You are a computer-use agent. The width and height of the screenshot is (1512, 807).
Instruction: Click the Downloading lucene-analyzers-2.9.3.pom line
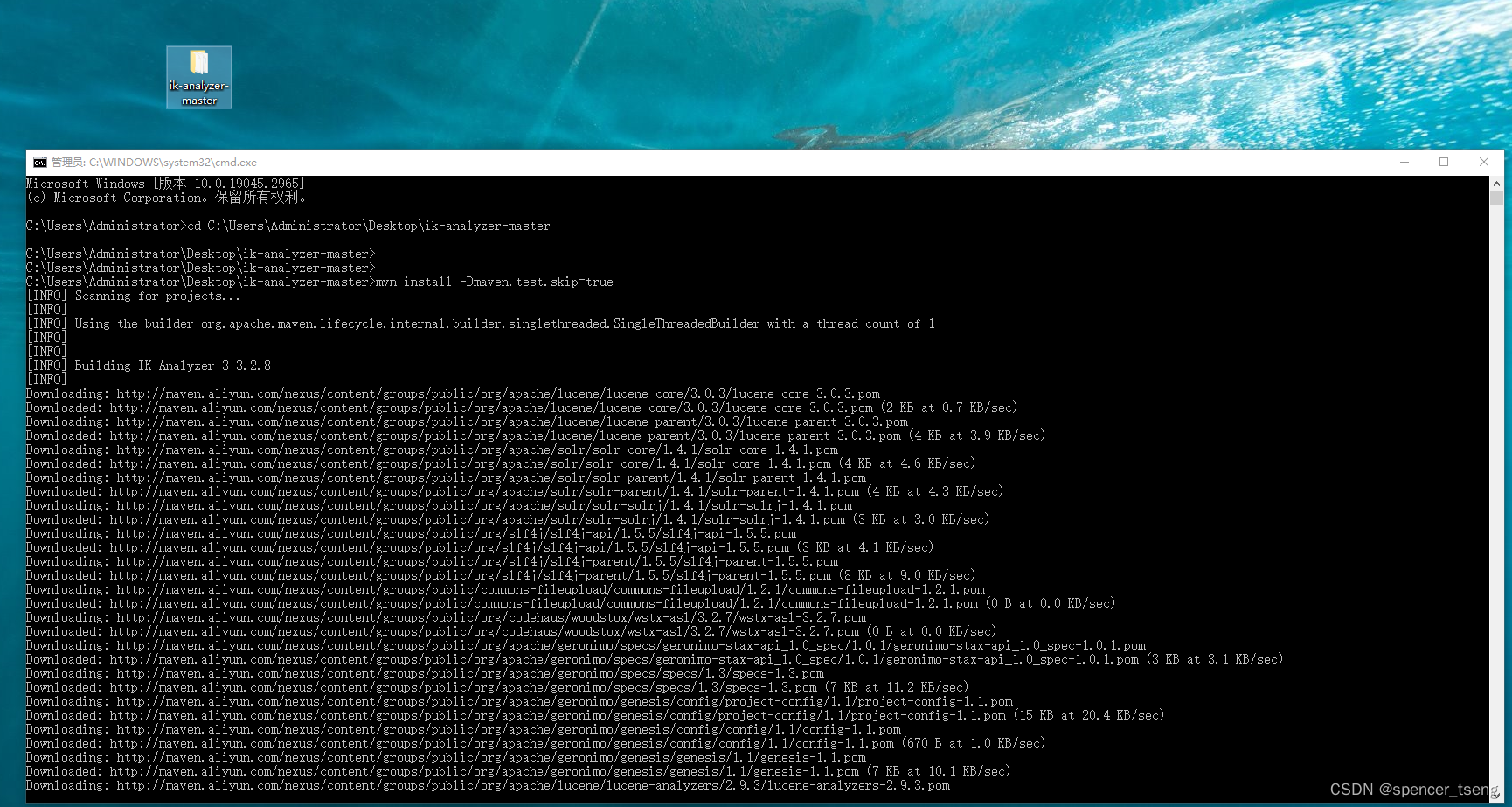[x=488, y=785]
